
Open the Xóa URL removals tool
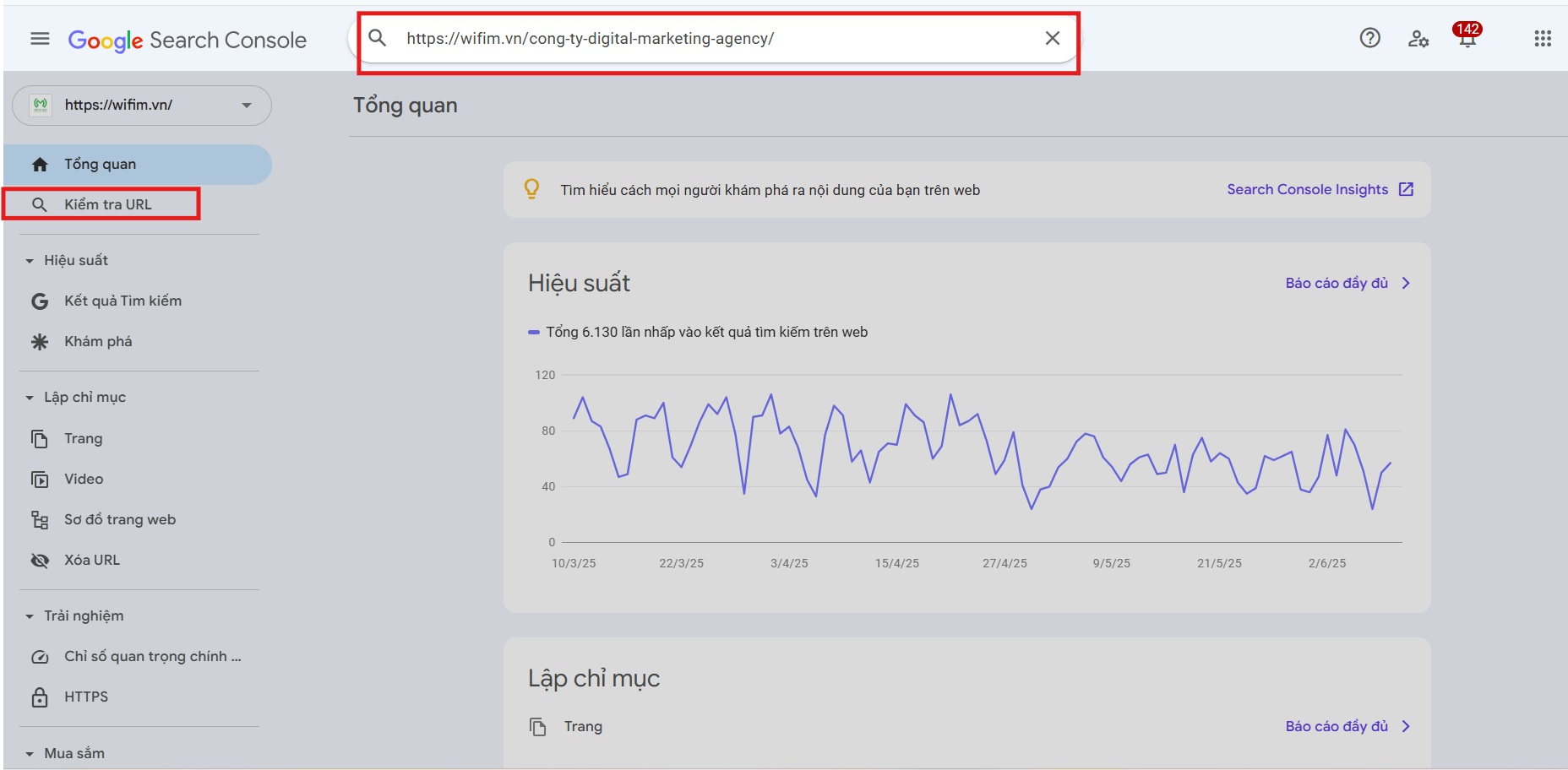(x=92, y=561)
